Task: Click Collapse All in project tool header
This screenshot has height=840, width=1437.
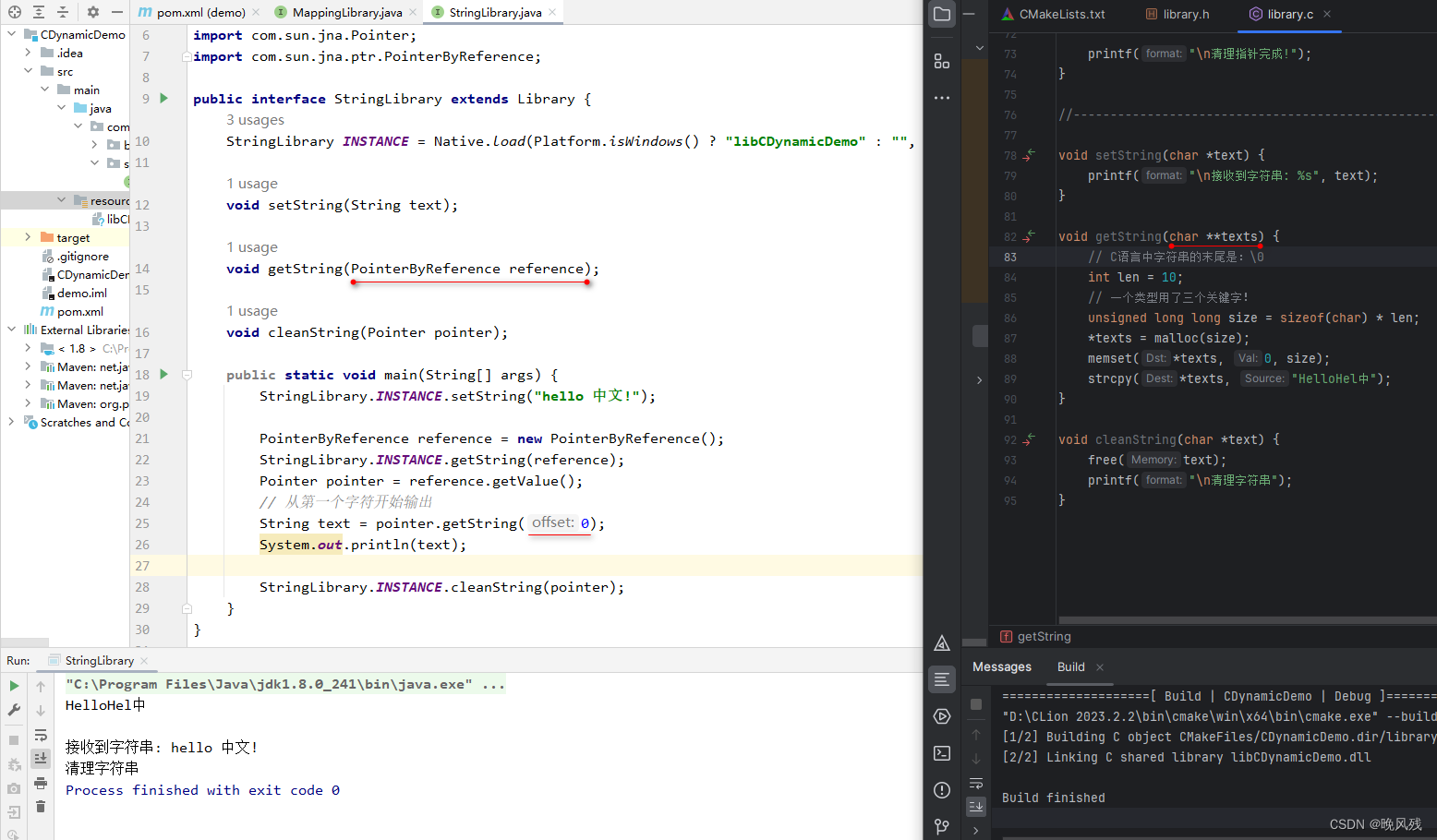Action: pyautogui.click(x=63, y=12)
